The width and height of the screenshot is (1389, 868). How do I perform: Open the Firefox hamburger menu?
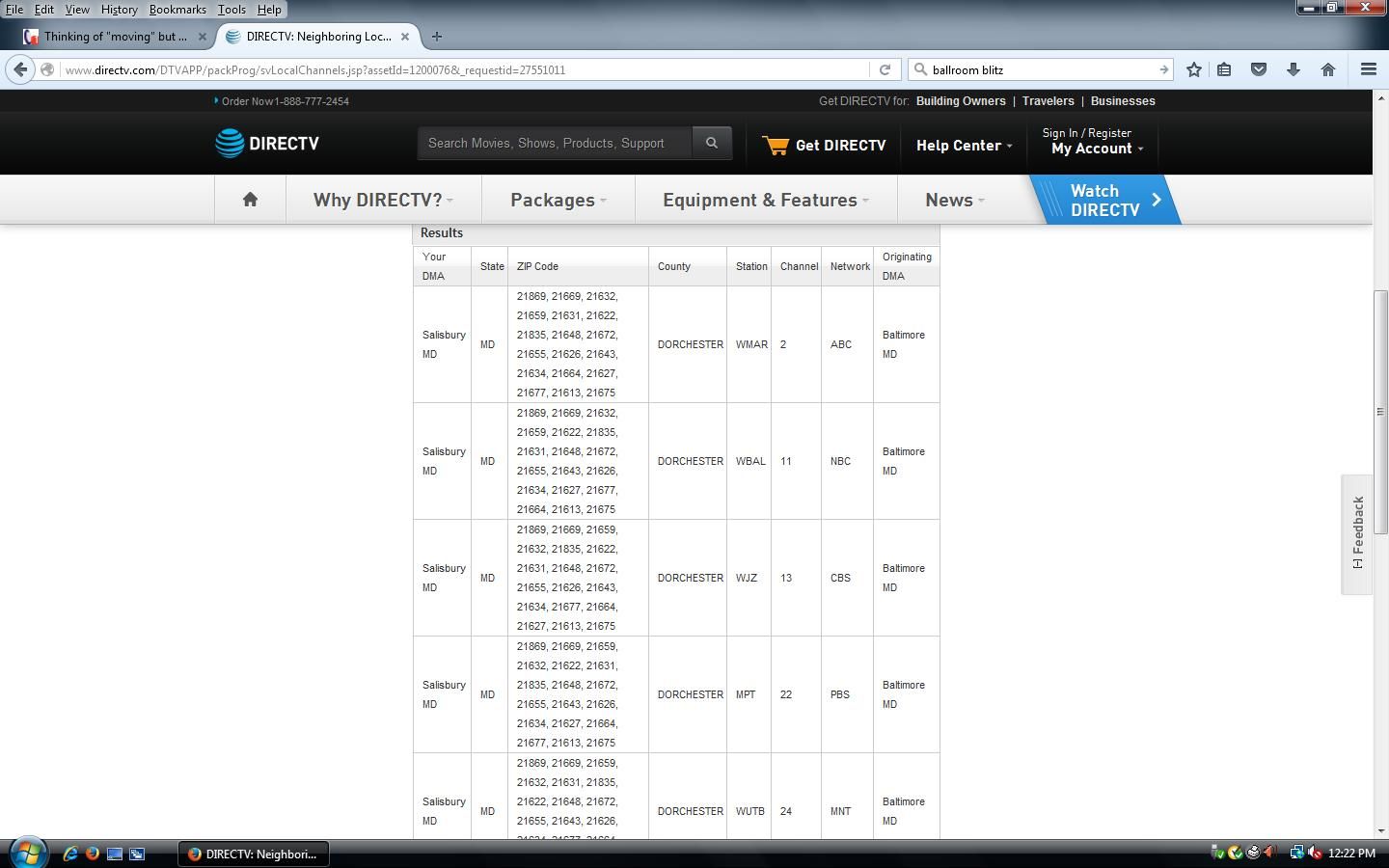1368,69
